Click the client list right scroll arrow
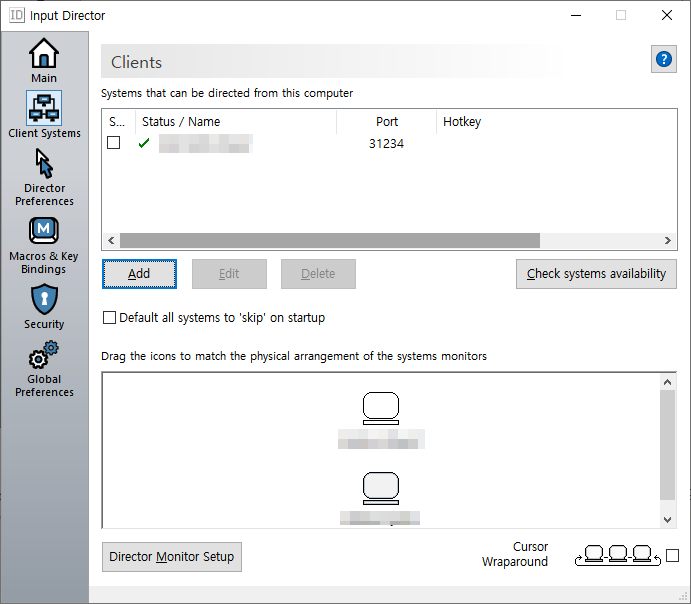Image resolution: width=691 pixels, height=604 pixels. click(668, 241)
